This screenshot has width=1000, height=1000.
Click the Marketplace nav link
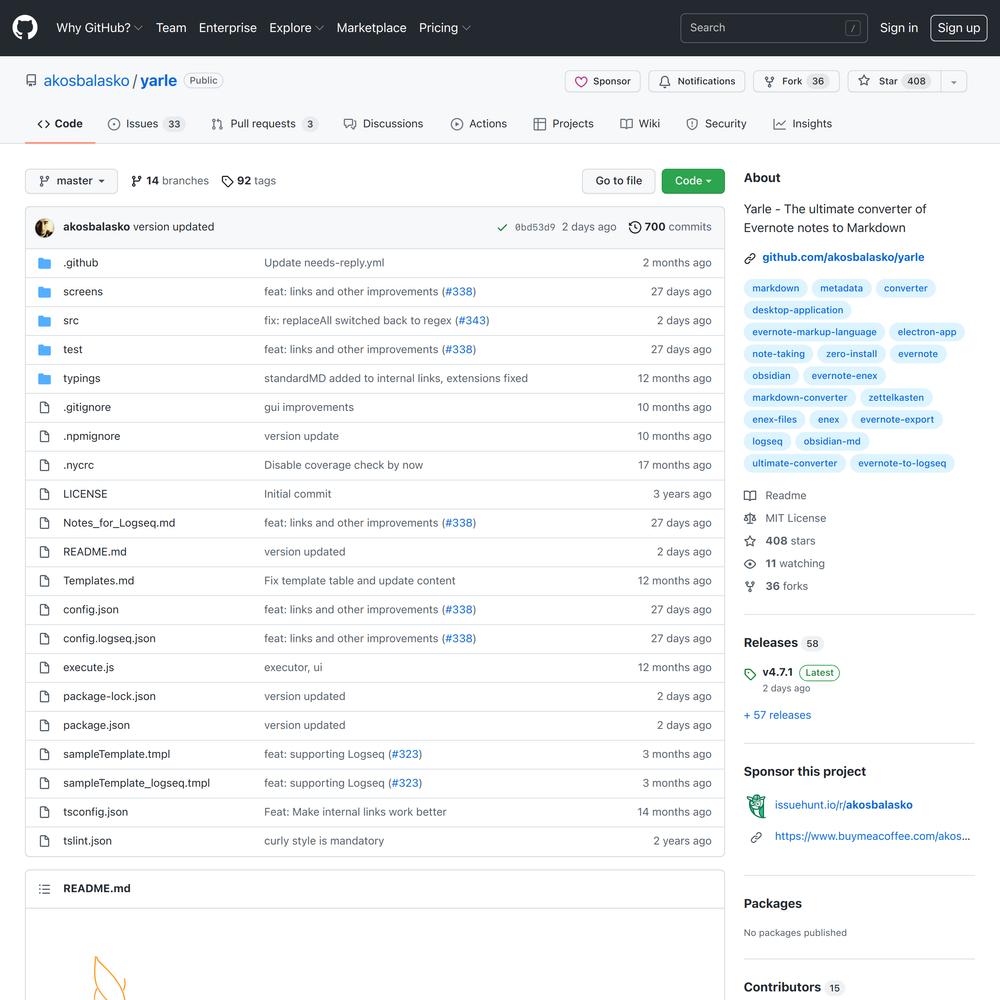[x=371, y=28]
